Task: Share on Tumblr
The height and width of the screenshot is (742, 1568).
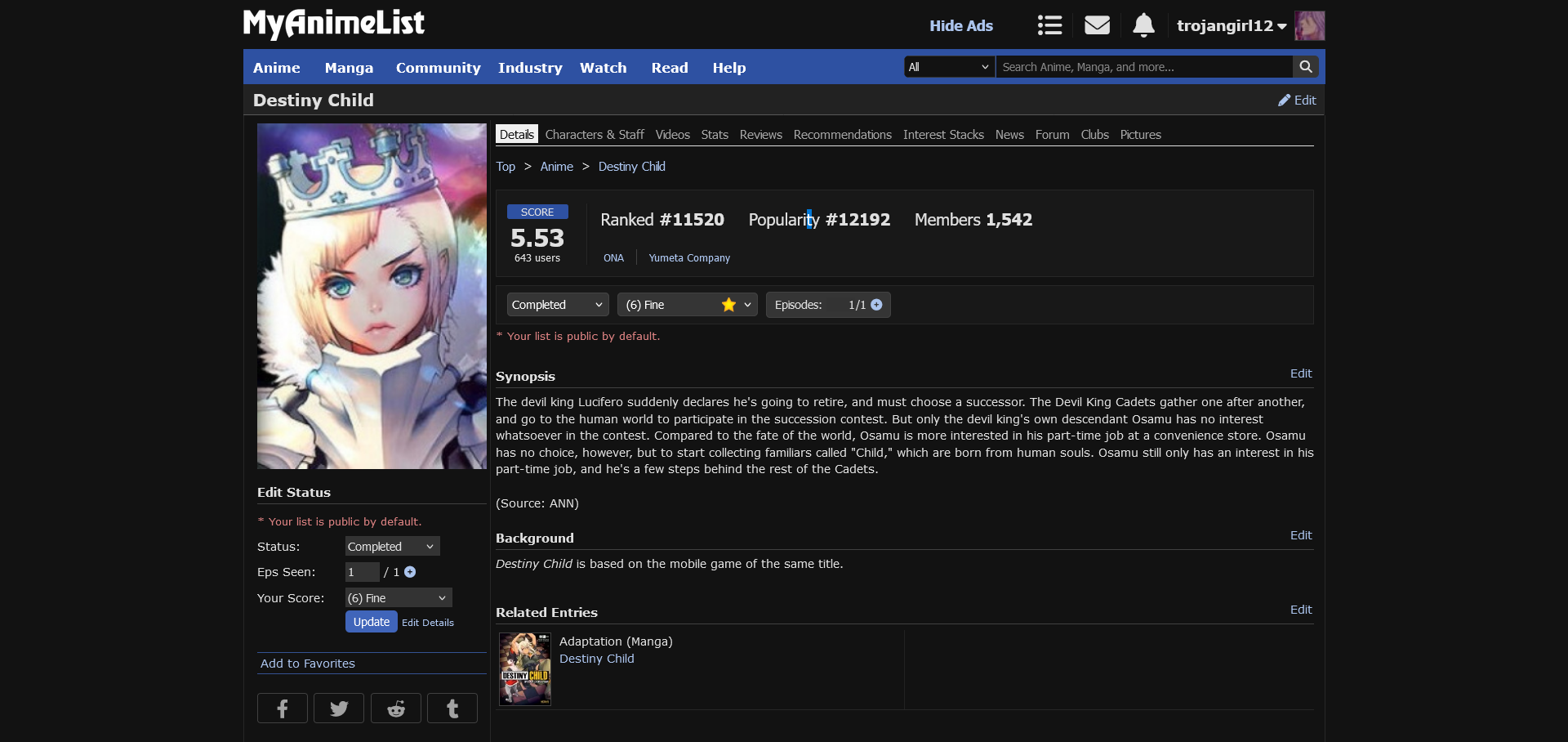Action: (x=452, y=708)
